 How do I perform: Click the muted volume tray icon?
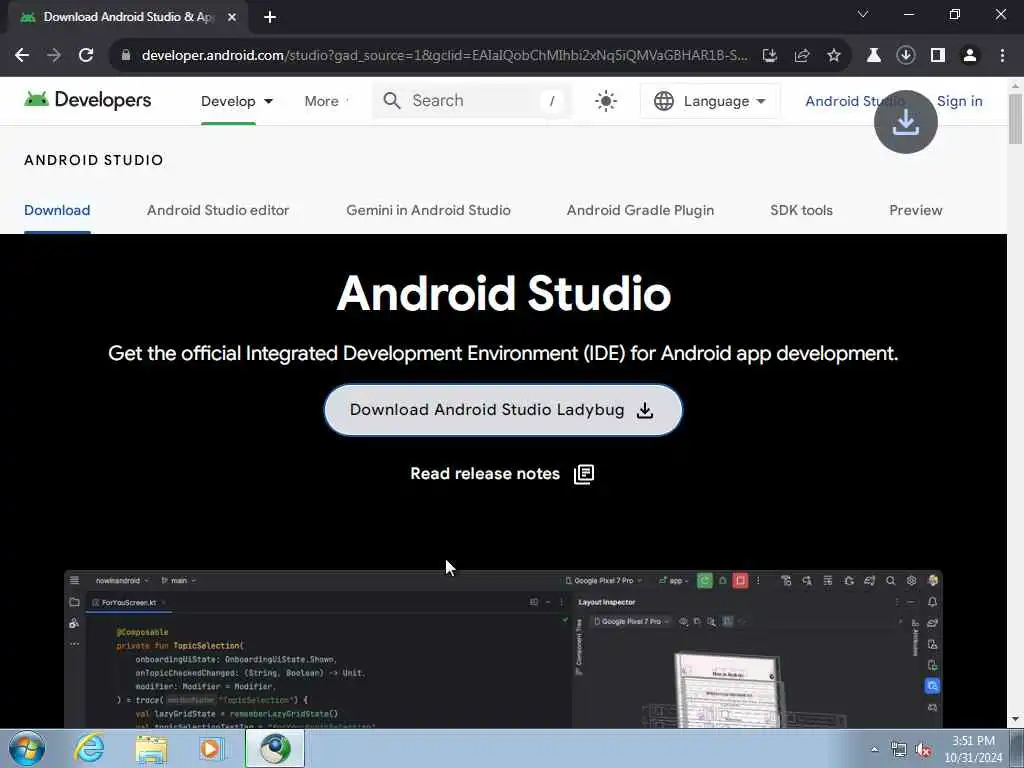coord(923,750)
